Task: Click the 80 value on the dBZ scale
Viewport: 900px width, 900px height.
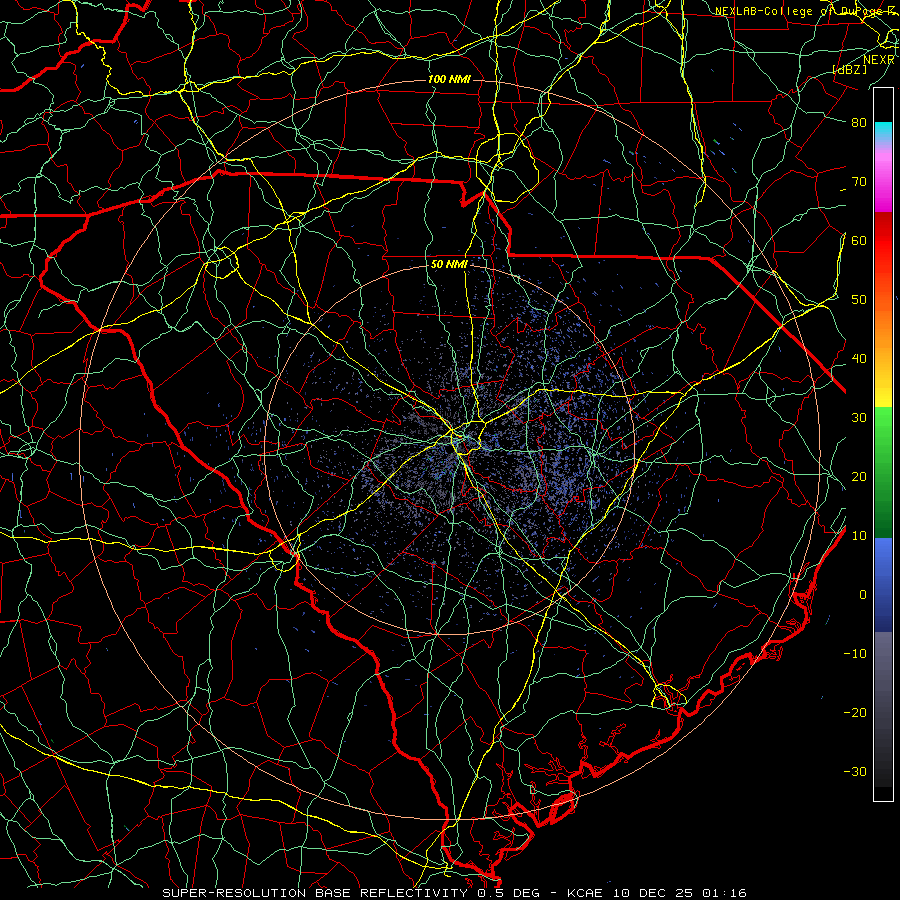Action: (x=859, y=123)
